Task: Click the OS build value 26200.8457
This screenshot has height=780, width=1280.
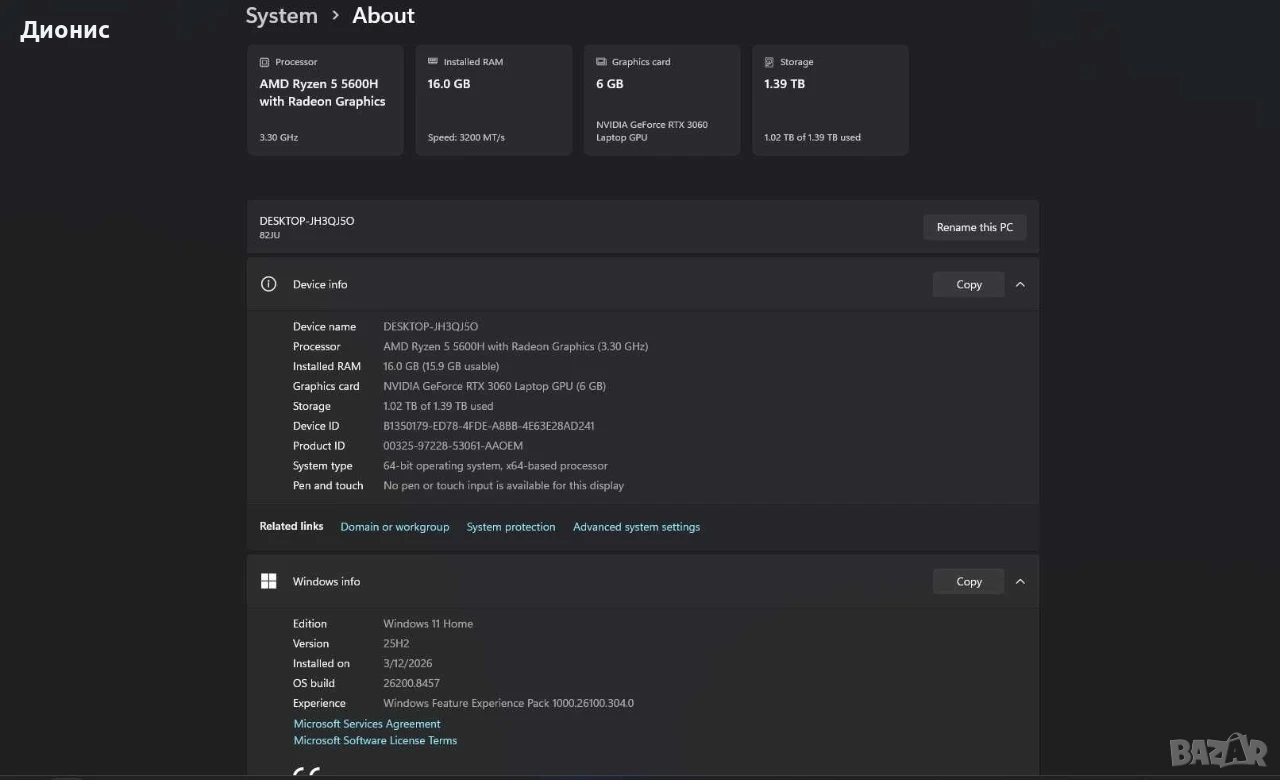Action: (411, 683)
